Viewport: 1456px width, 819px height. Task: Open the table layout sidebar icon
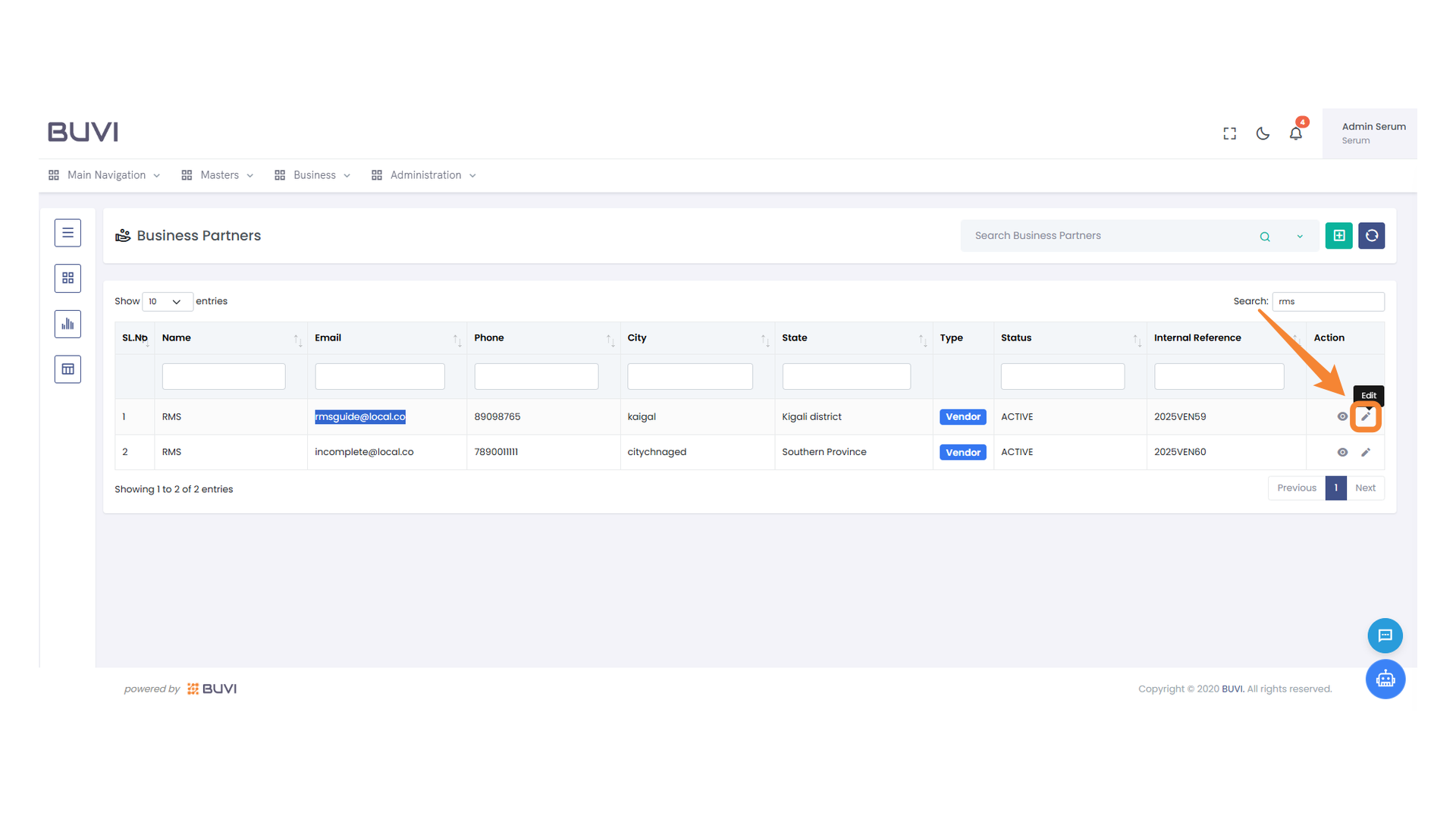[67, 369]
